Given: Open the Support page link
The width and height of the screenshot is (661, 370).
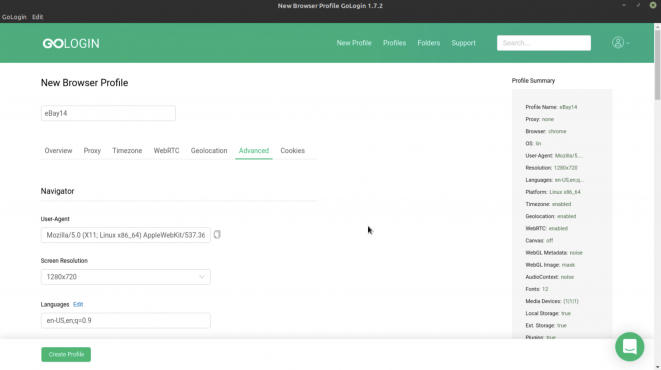Looking at the screenshot, I should (463, 43).
